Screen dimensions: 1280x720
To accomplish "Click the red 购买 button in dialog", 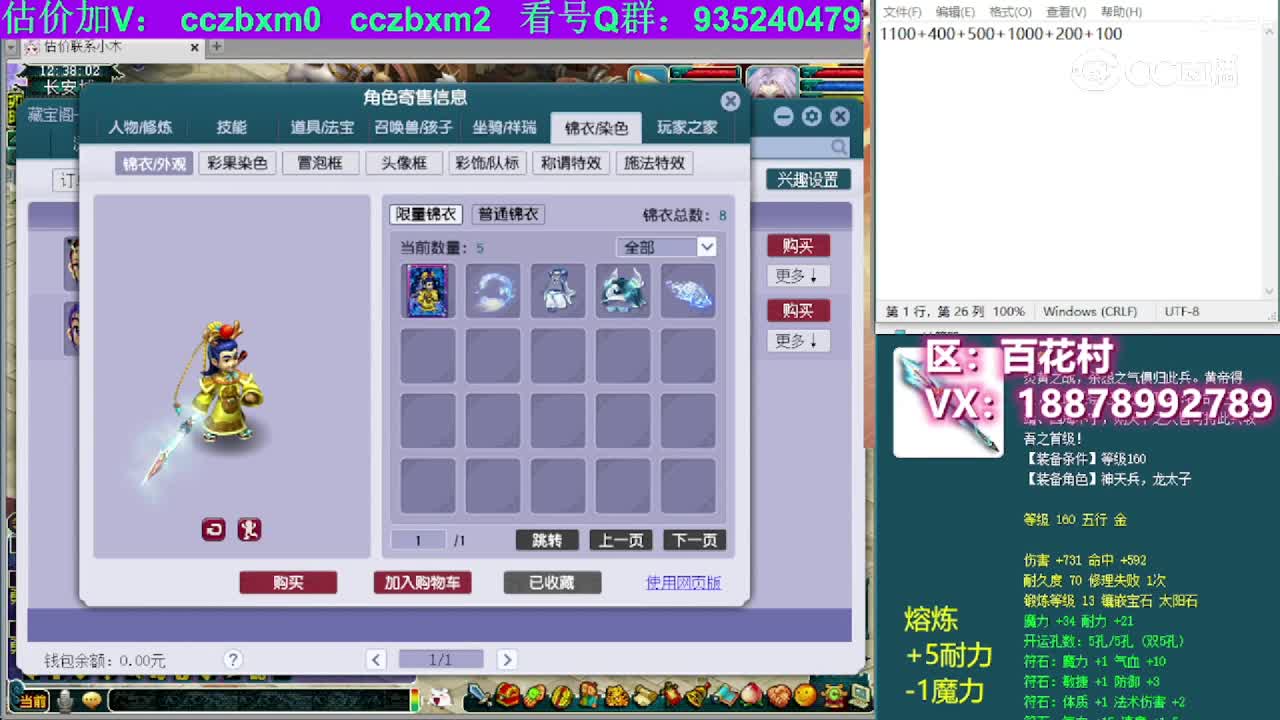I will 288,583.
